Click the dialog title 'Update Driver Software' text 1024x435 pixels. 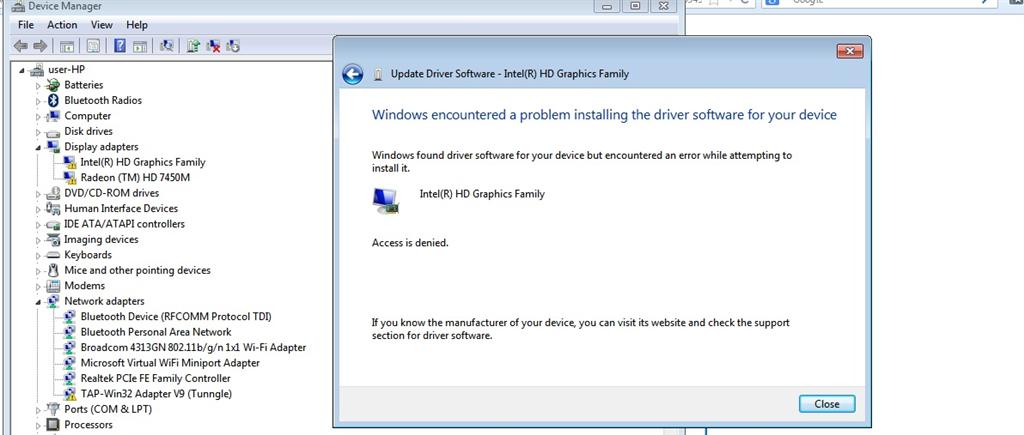443,74
